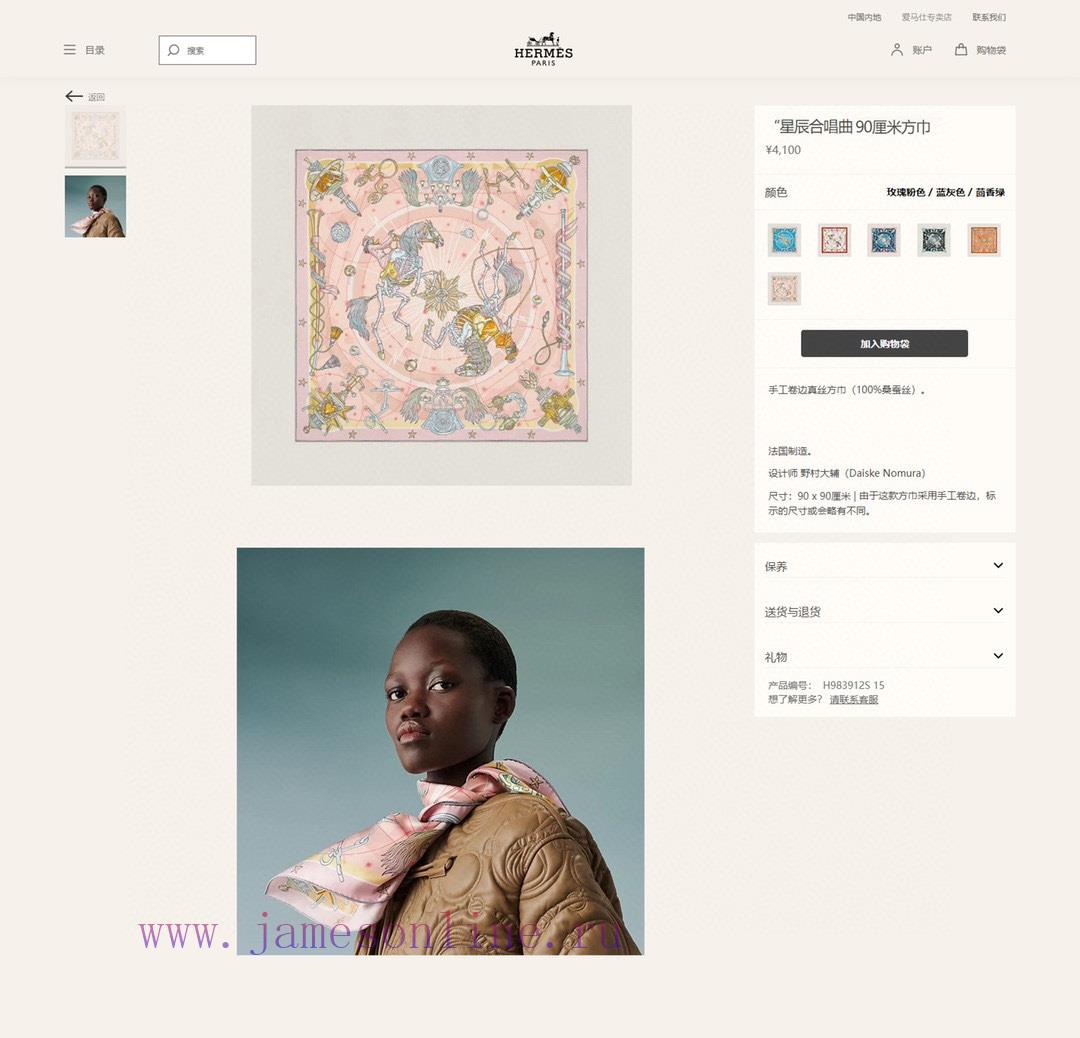Open 爱马仕专卖店 store locator link
The image size is (1080, 1038).
926,17
